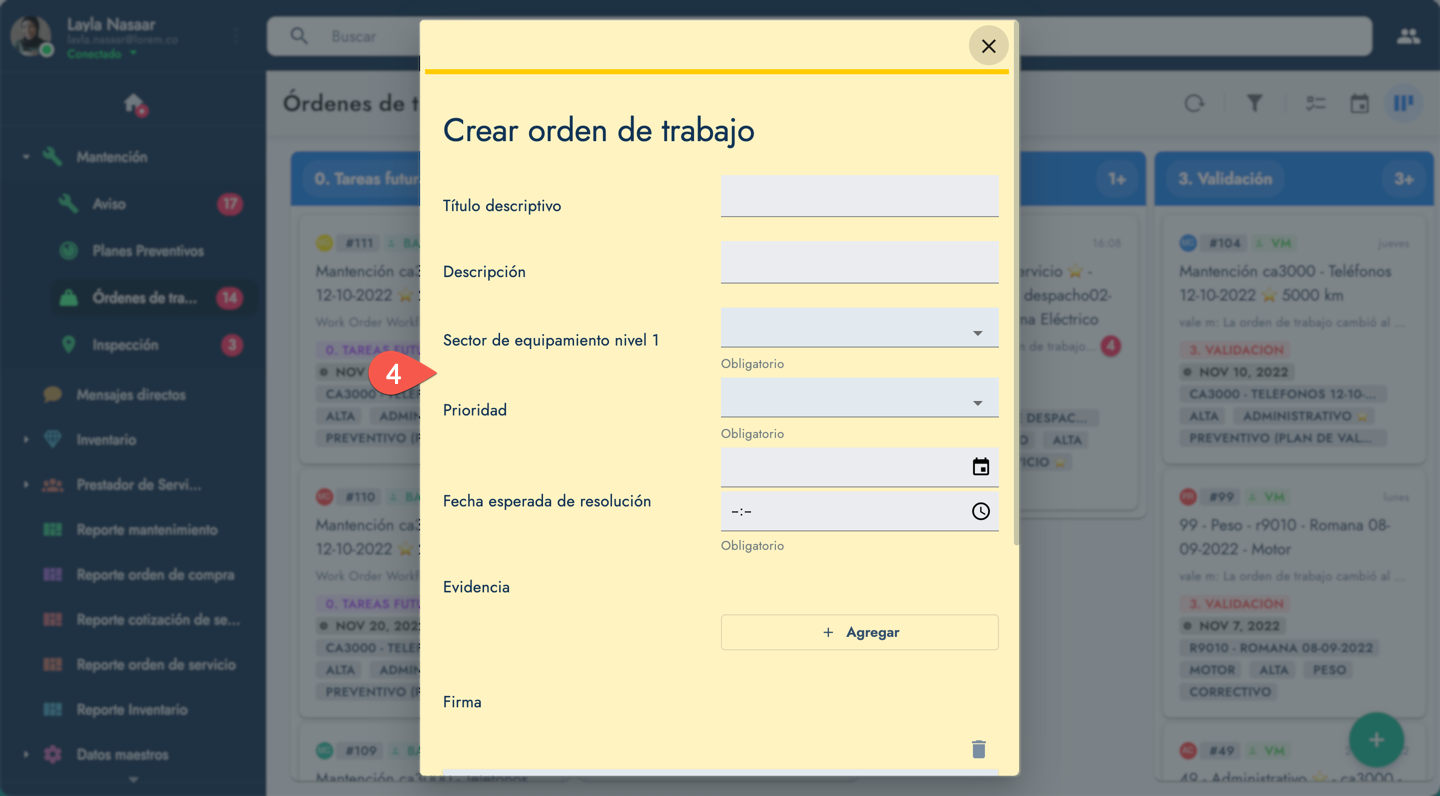Click the search magnifier icon
Image resolution: width=1440 pixels, height=796 pixels.
click(x=299, y=36)
